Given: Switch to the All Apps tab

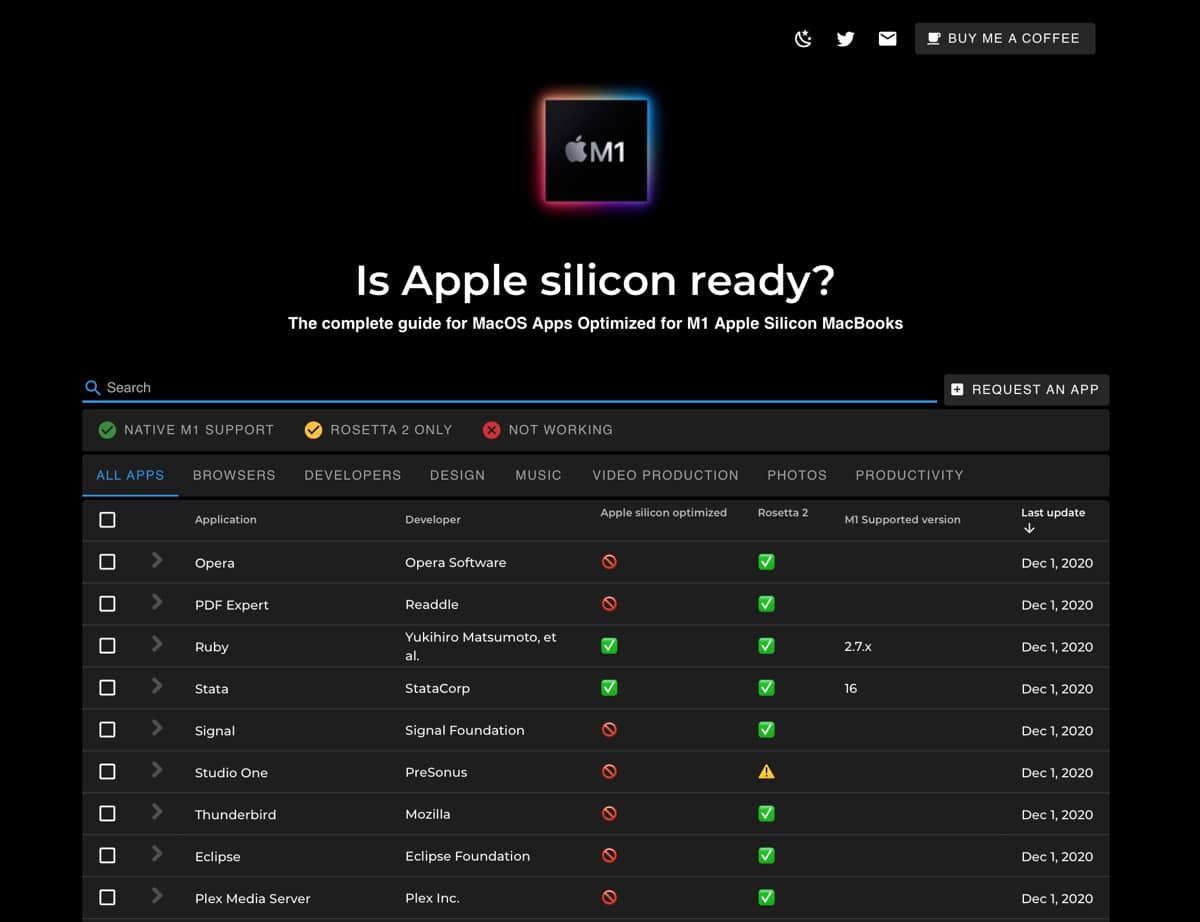Looking at the screenshot, I should pyautogui.click(x=130, y=475).
